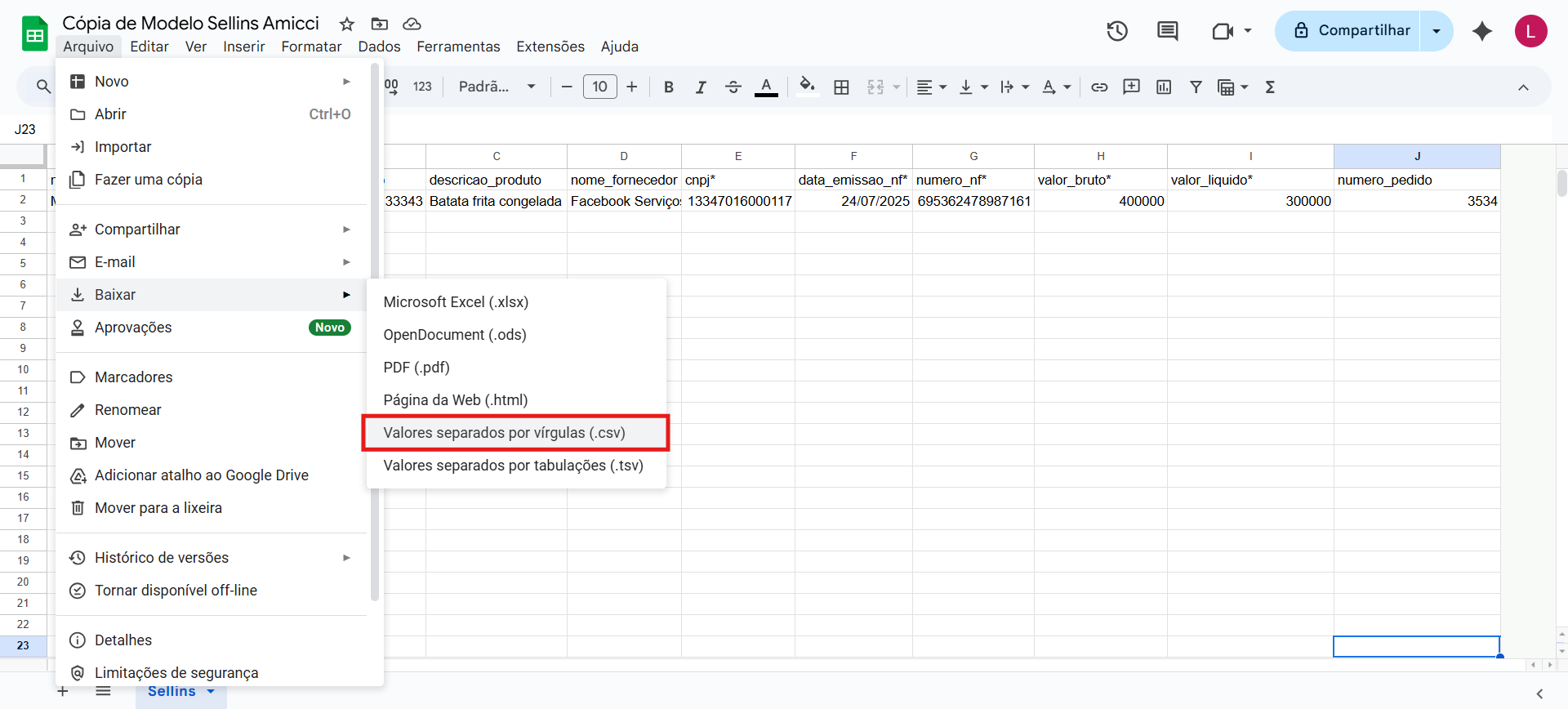Toggle italic formatting
Viewport: 1568px width, 709px height.
[x=700, y=87]
